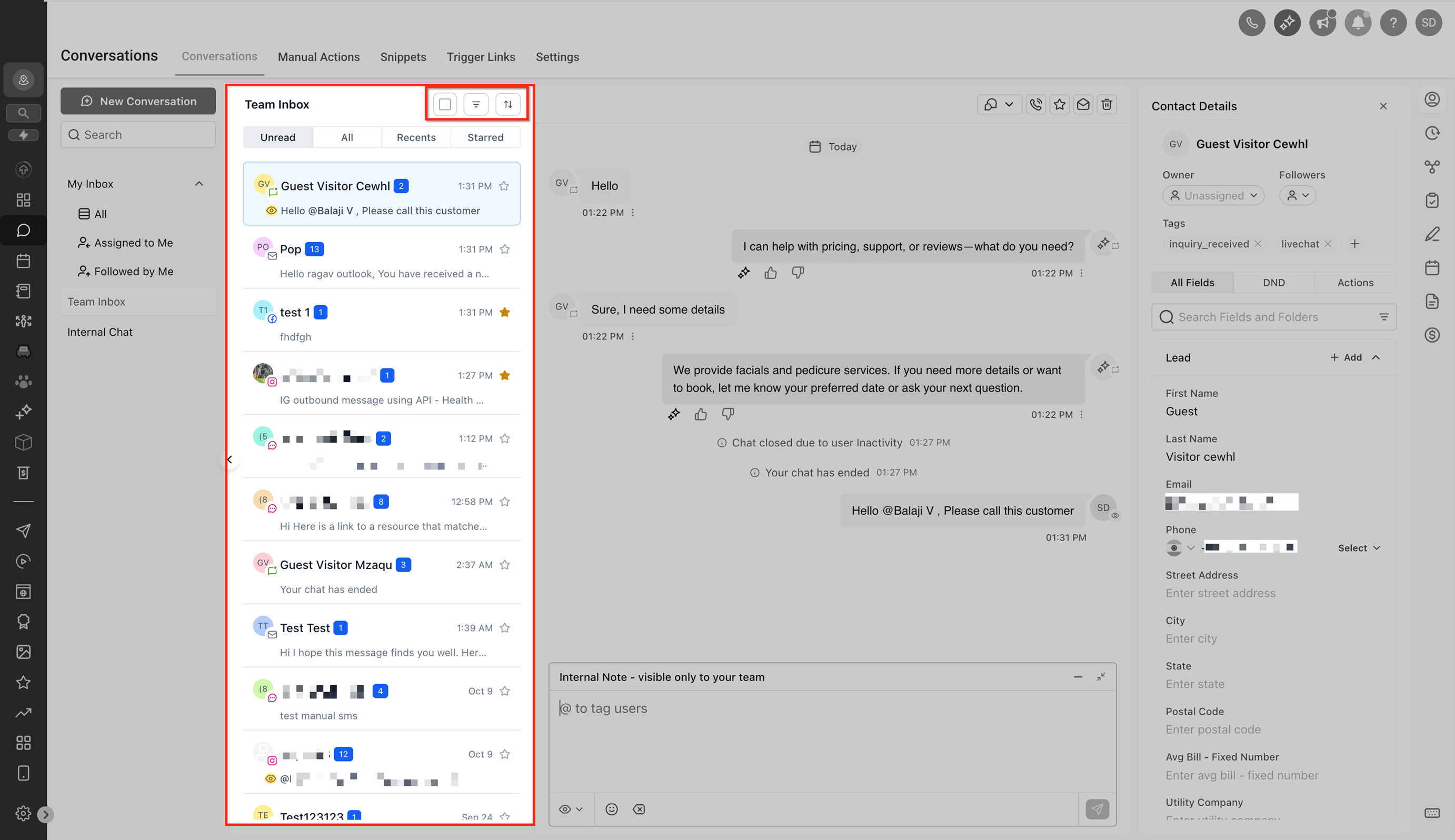
Task: Click the New Conversation button
Action: [x=138, y=101]
